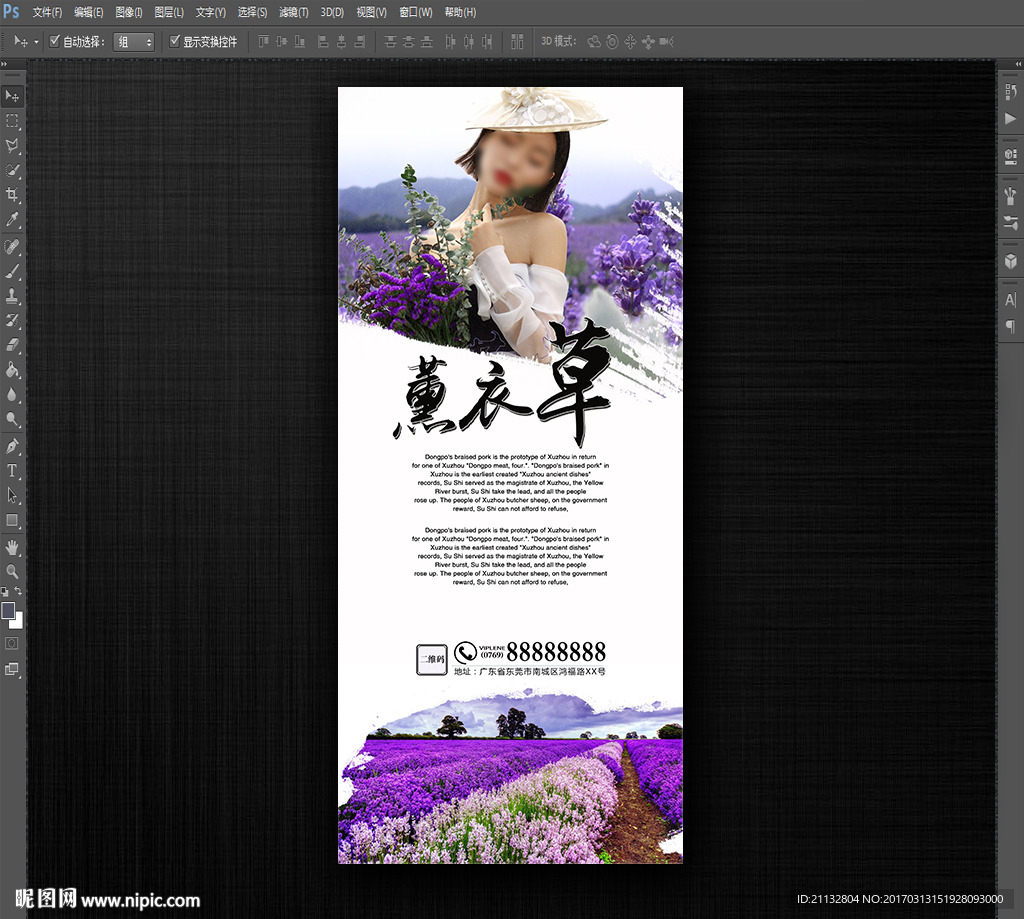The height and width of the screenshot is (919, 1024).
Task: Open the Actions panel play icon
Action: click(1010, 118)
